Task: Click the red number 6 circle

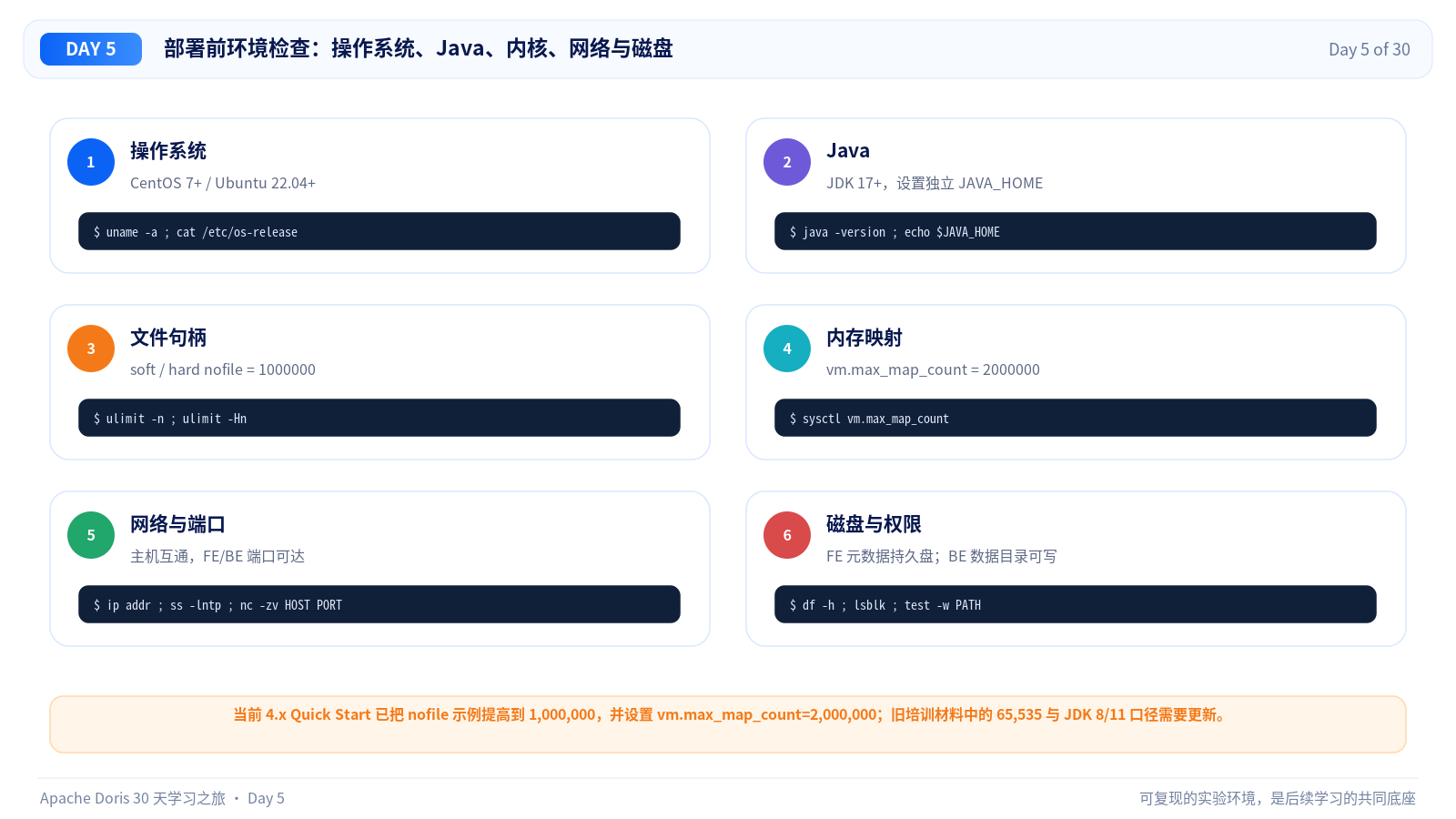Action: (787, 535)
